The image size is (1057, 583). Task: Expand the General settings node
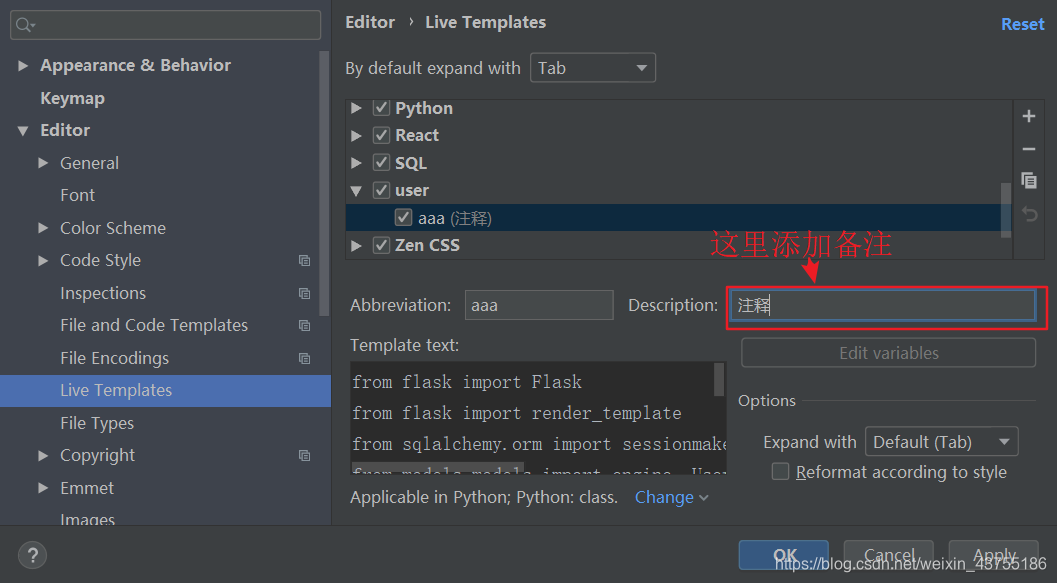pyautogui.click(x=43, y=163)
